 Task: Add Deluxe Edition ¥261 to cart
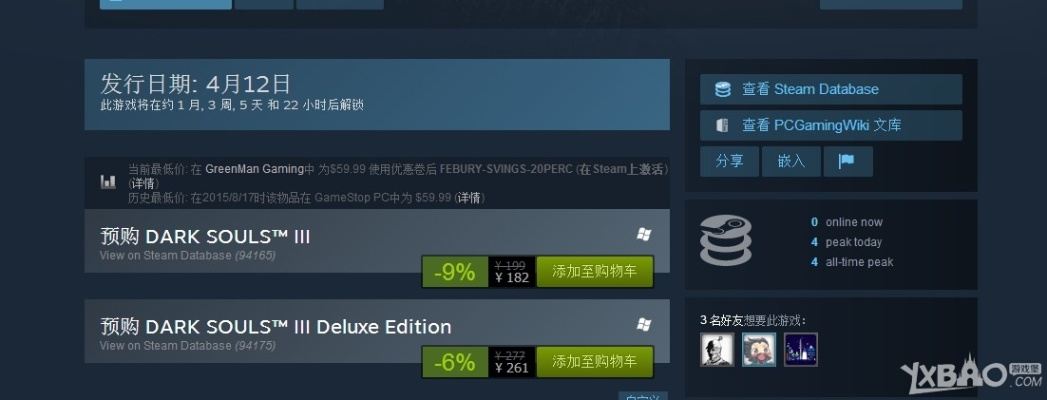(594, 361)
